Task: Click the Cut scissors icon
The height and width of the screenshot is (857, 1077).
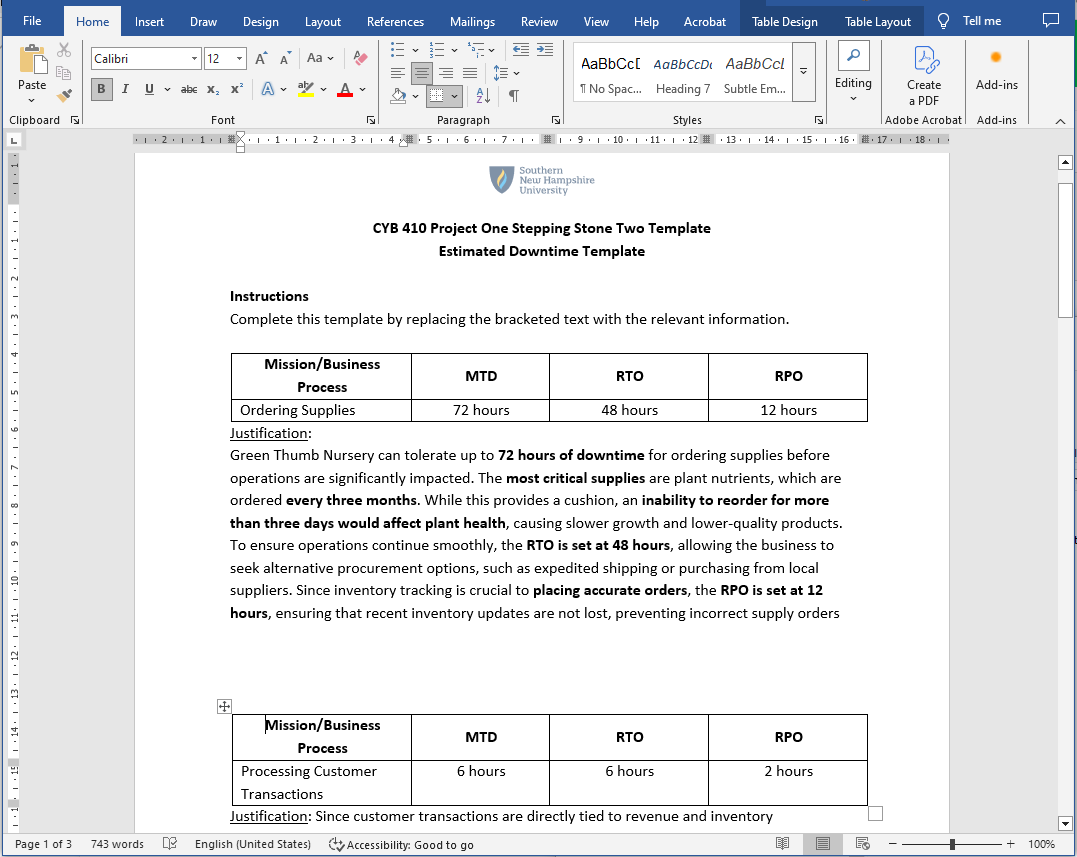Action: coord(64,49)
